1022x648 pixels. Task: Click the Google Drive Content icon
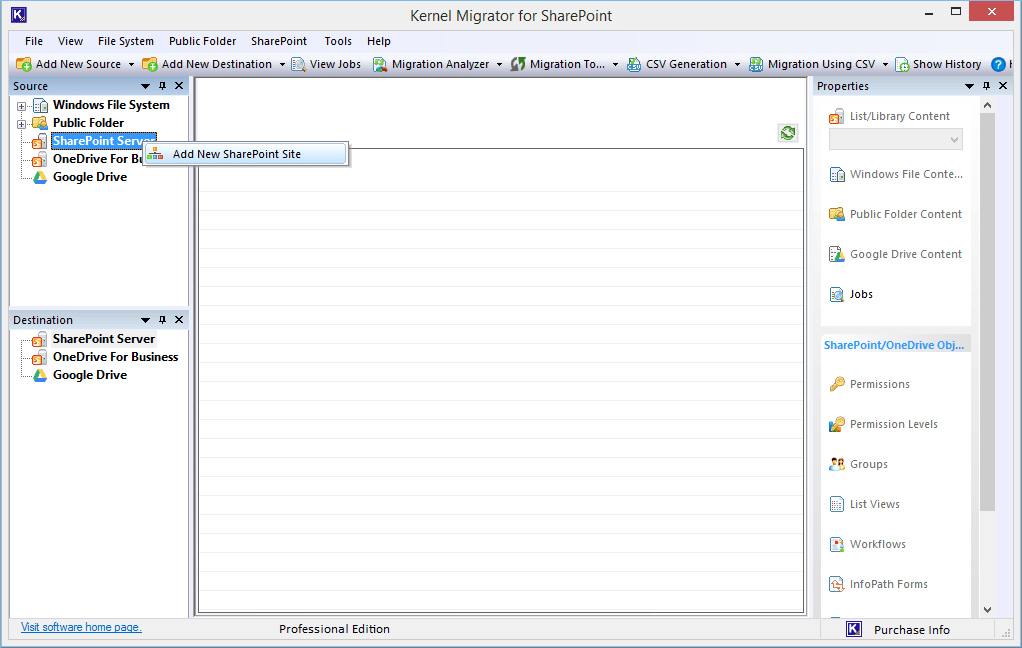pyautogui.click(x=836, y=254)
